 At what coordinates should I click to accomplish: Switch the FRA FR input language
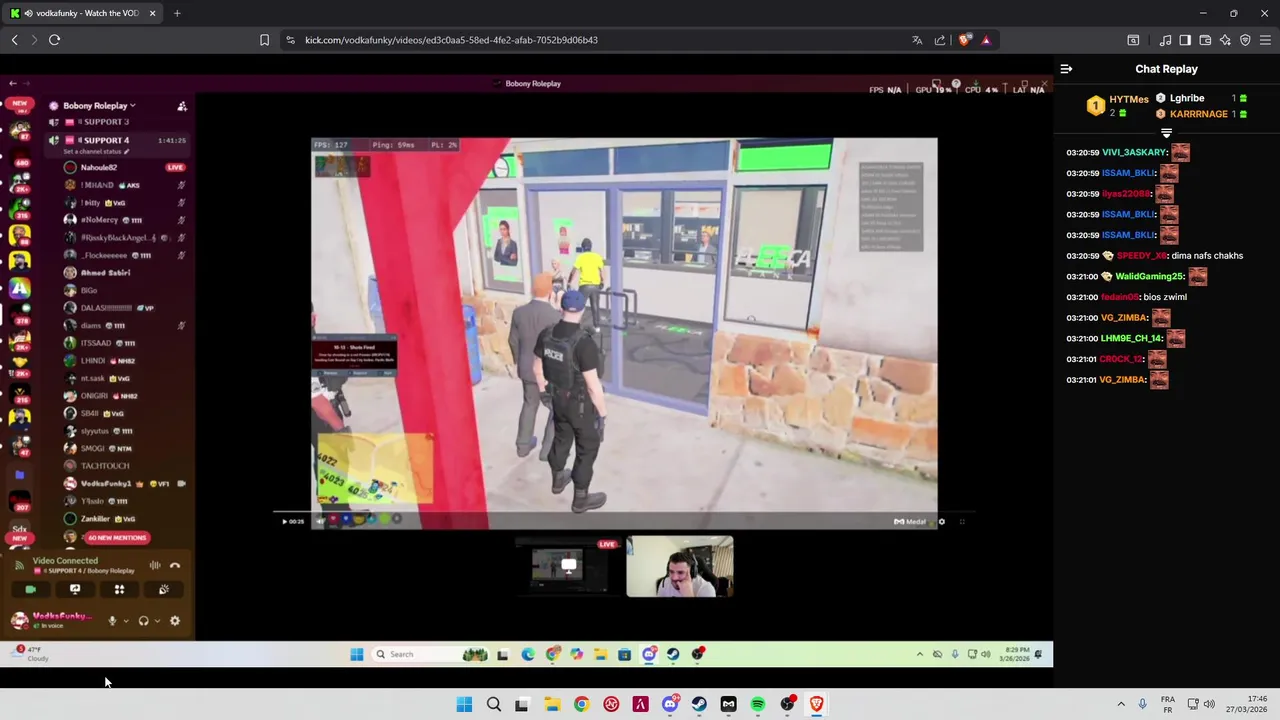(x=1168, y=704)
